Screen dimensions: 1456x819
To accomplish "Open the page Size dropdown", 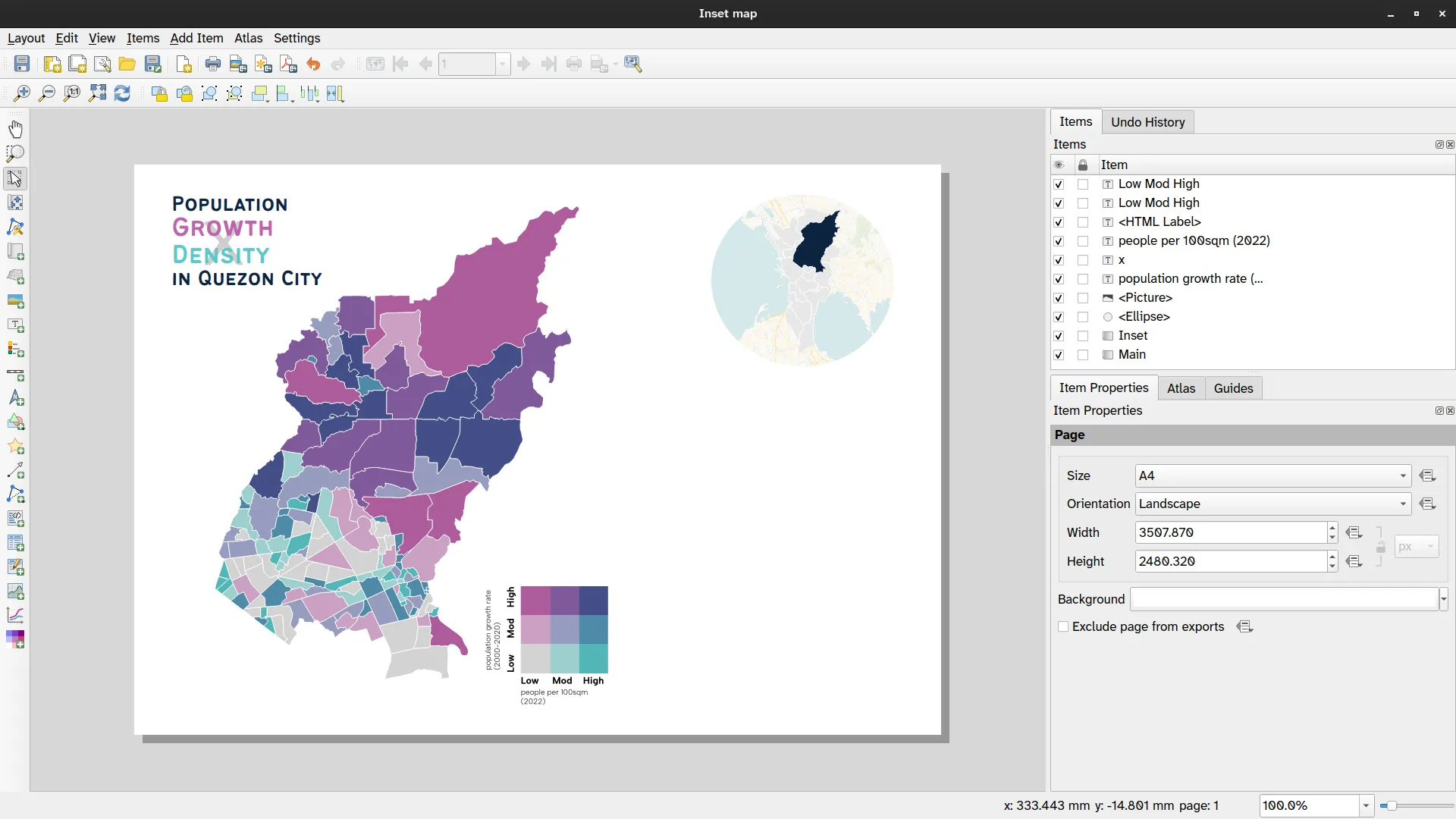I will coord(1272,475).
